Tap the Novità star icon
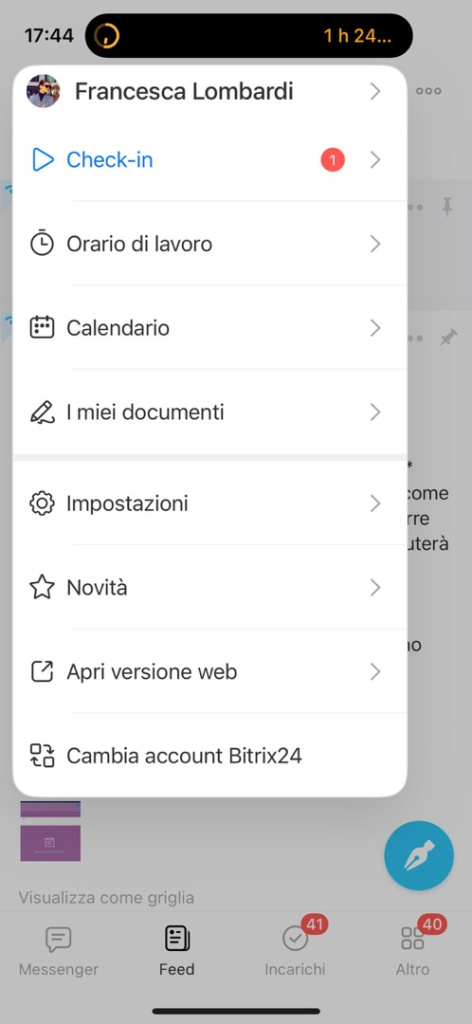The height and width of the screenshot is (1024, 472). coord(42,588)
